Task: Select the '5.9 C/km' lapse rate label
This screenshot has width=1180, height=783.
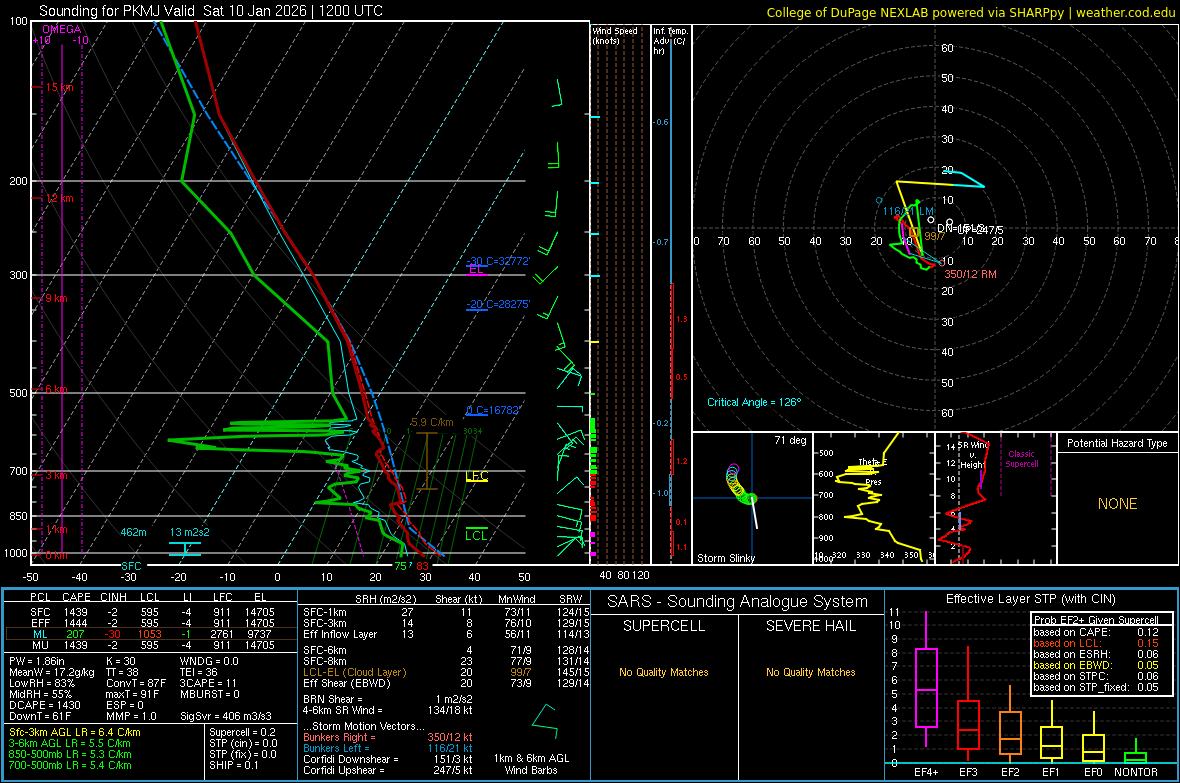Action: (432, 422)
